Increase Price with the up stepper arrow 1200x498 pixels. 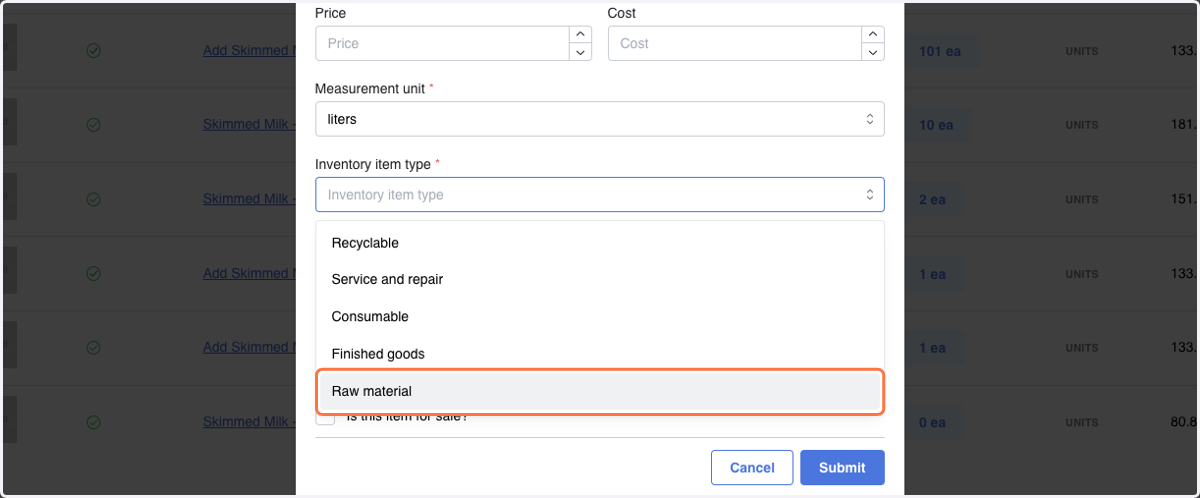pos(580,35)
